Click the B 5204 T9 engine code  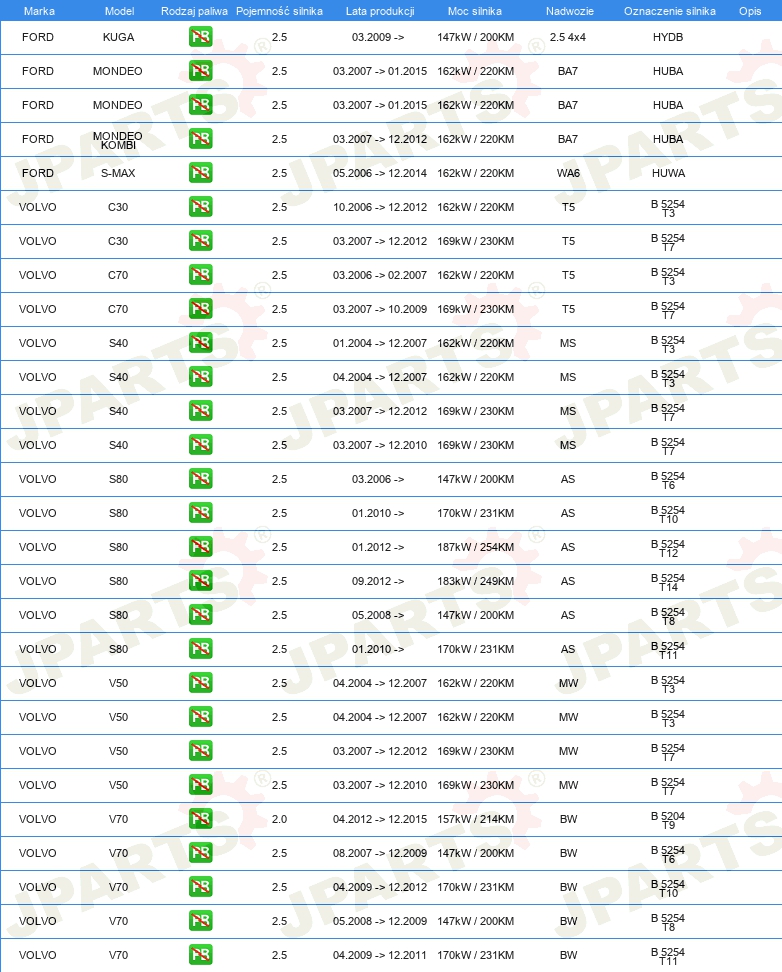coord(668,820)
